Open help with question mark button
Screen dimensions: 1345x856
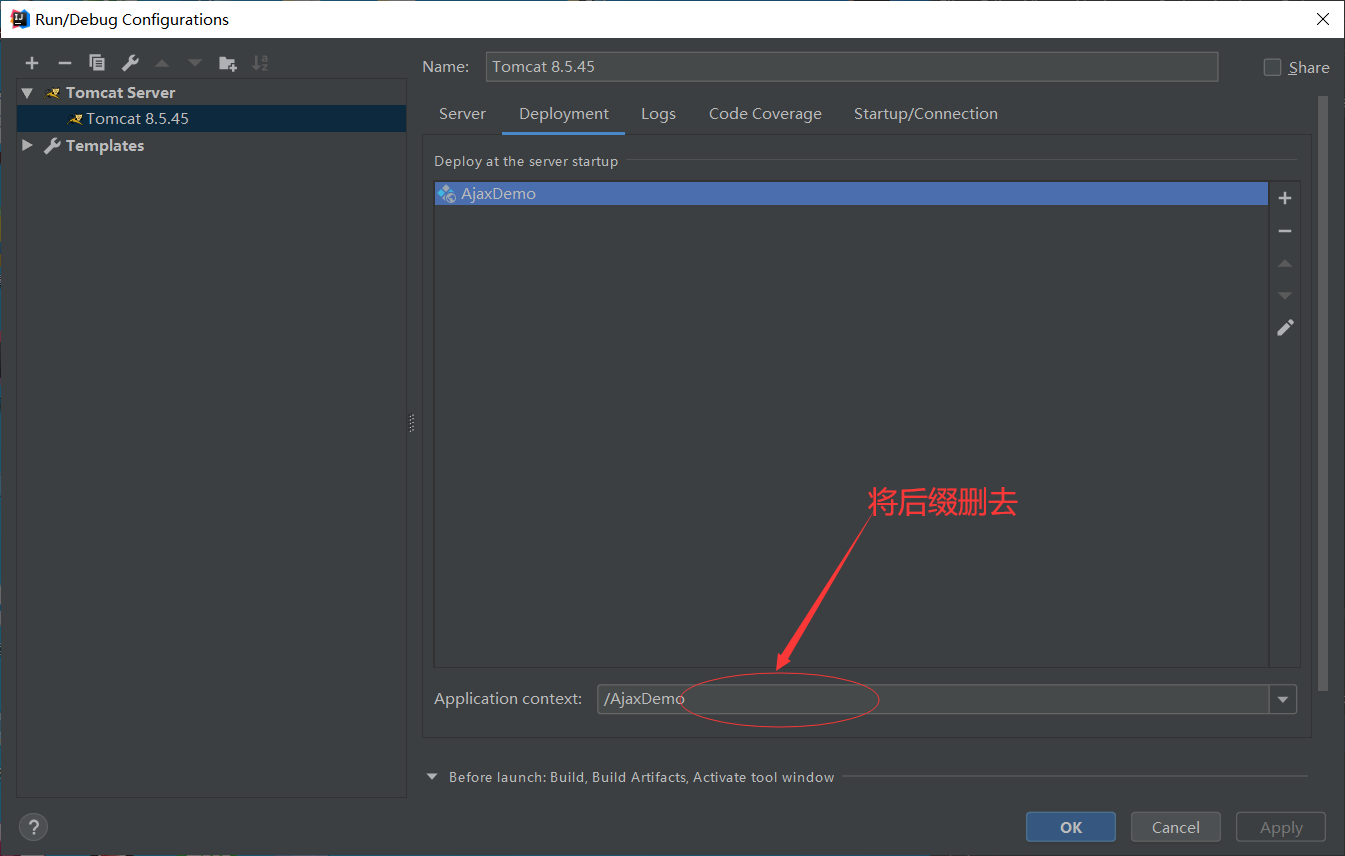pyautogui.click(x=33, y=827)
